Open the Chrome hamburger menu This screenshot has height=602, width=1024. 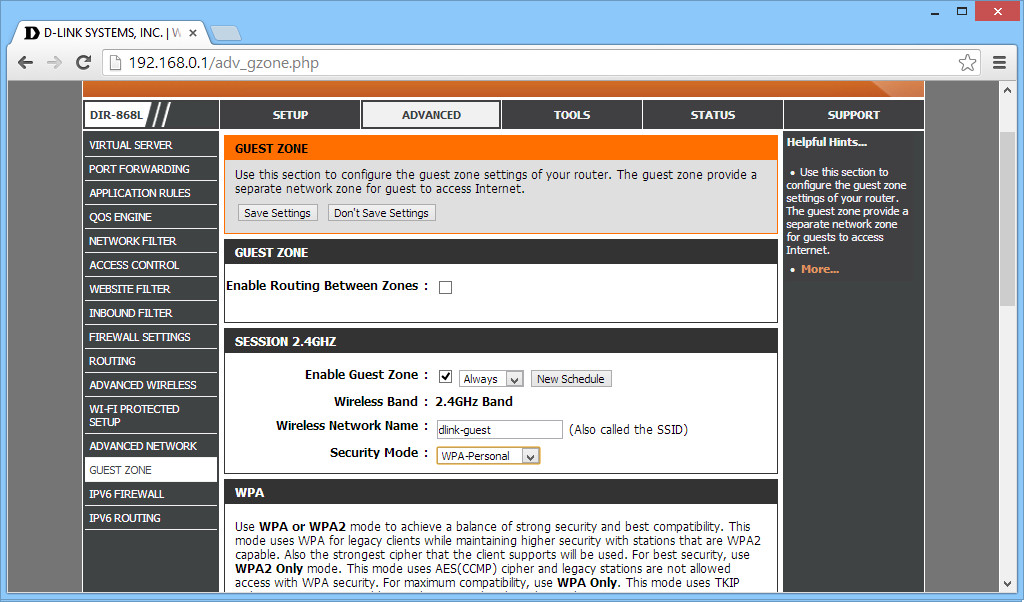pyautogui.click(x=999, y=62)
